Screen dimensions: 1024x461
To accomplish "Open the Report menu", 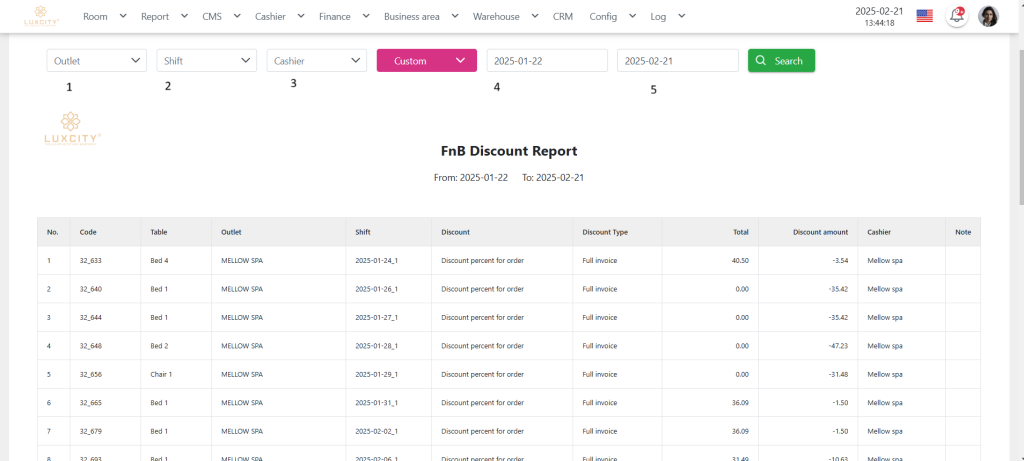I will [x=164, y=16].
